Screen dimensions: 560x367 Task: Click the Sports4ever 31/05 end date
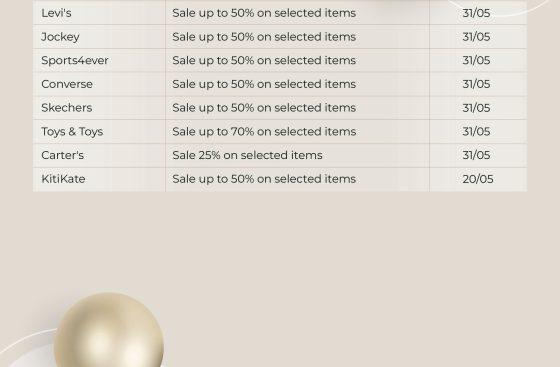pos(476,61)
